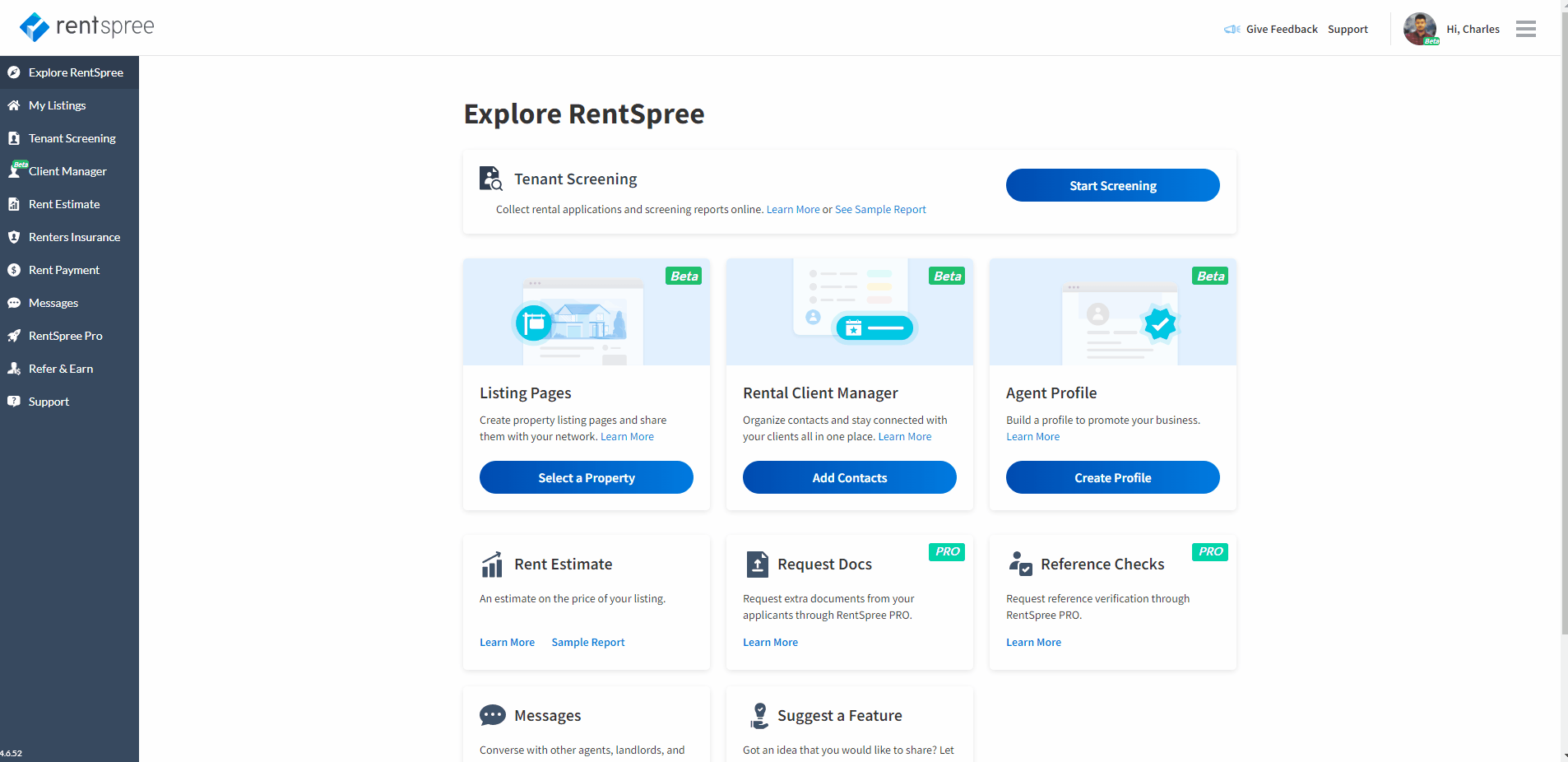The width and height of the screenshot is (1568, 762).
Task: Click the Rent Payment dollar icon
Action: click(x=14, y=270)
